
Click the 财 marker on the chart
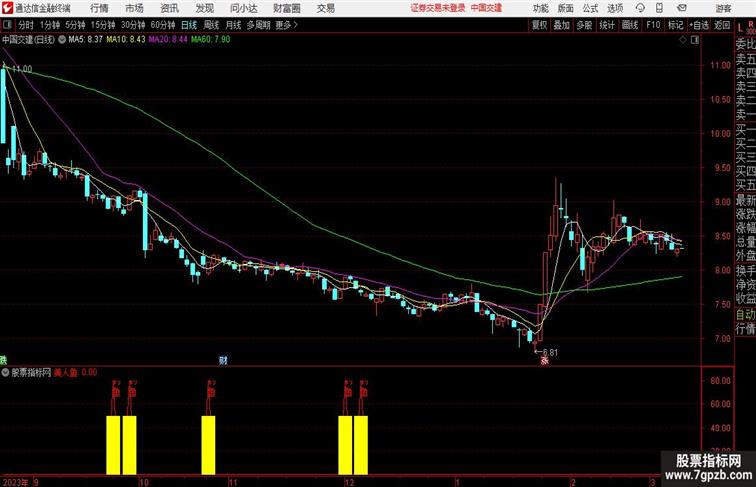click(x=223, y=360)
